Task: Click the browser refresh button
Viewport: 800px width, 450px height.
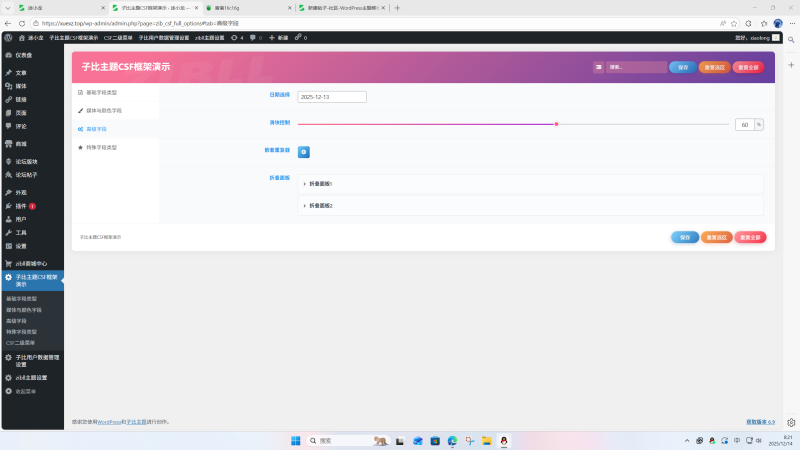Action: click(28, 22)
